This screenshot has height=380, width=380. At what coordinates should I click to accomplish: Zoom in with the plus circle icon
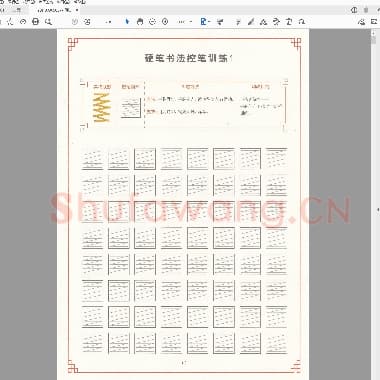(x=165, y=22)
